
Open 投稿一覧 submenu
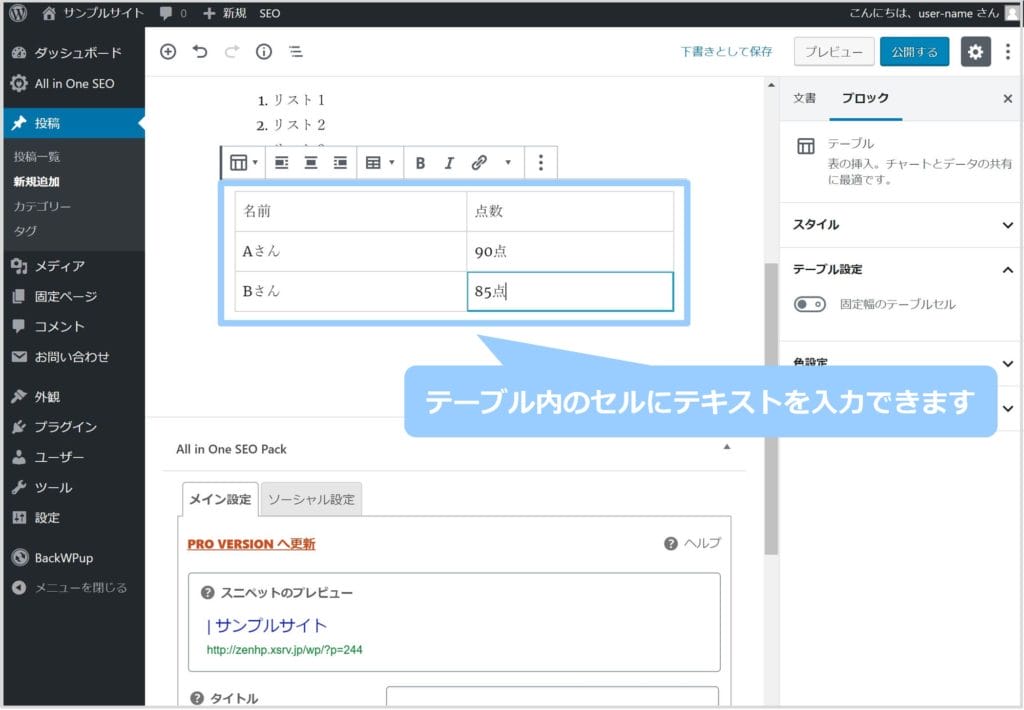(37, 157)
